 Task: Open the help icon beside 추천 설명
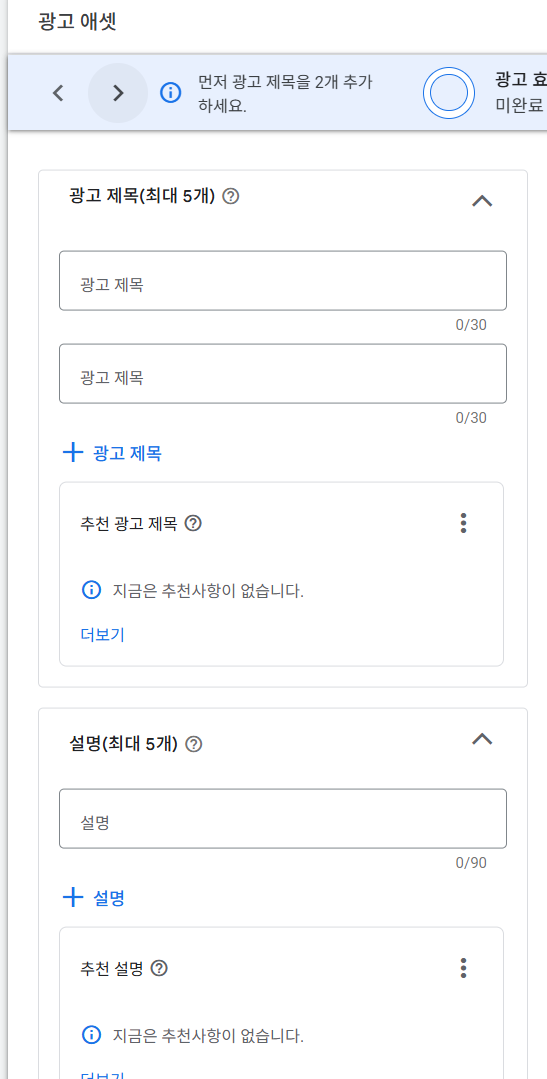[x=159, y=969]
